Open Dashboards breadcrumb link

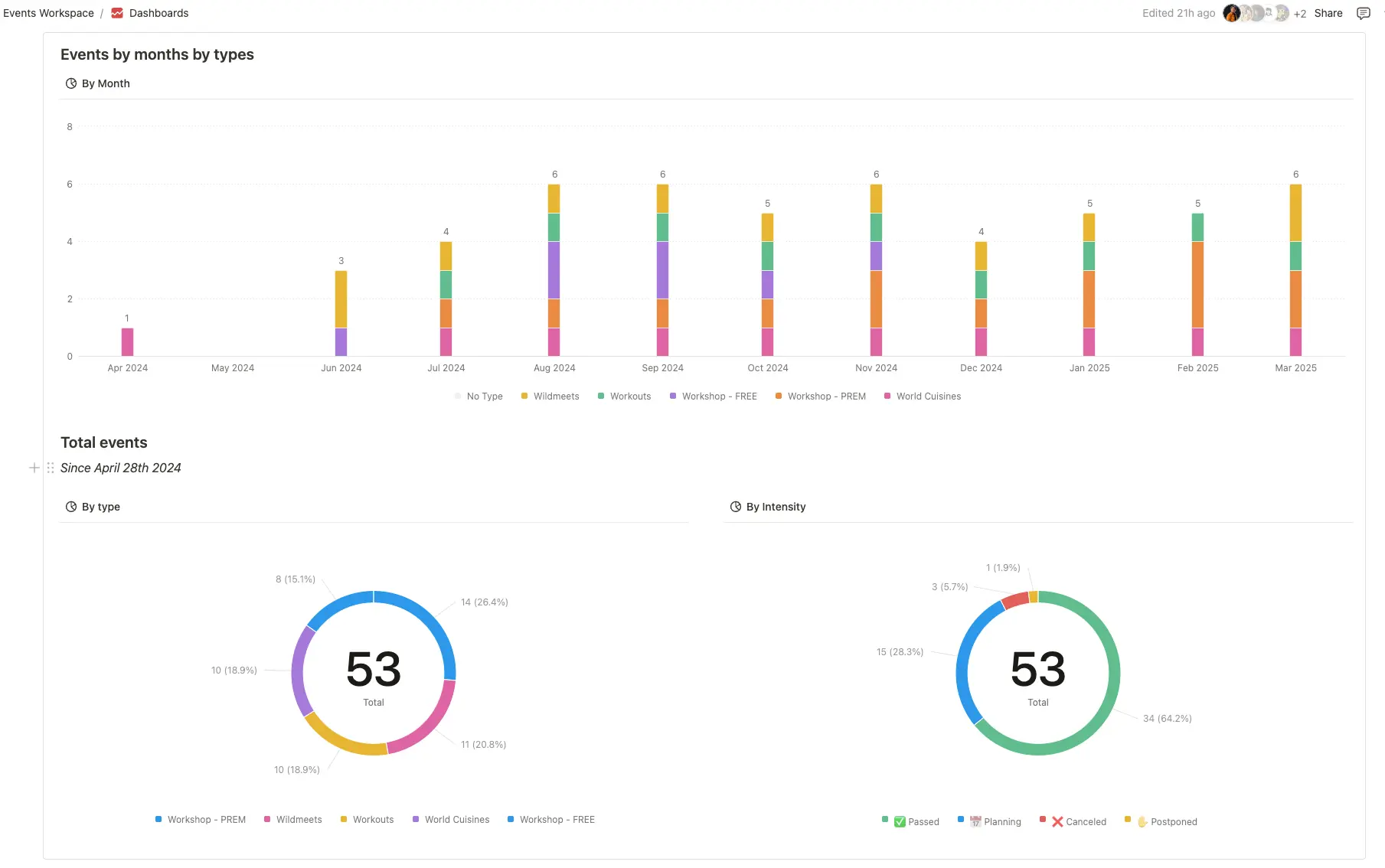[x=158, y=13]
